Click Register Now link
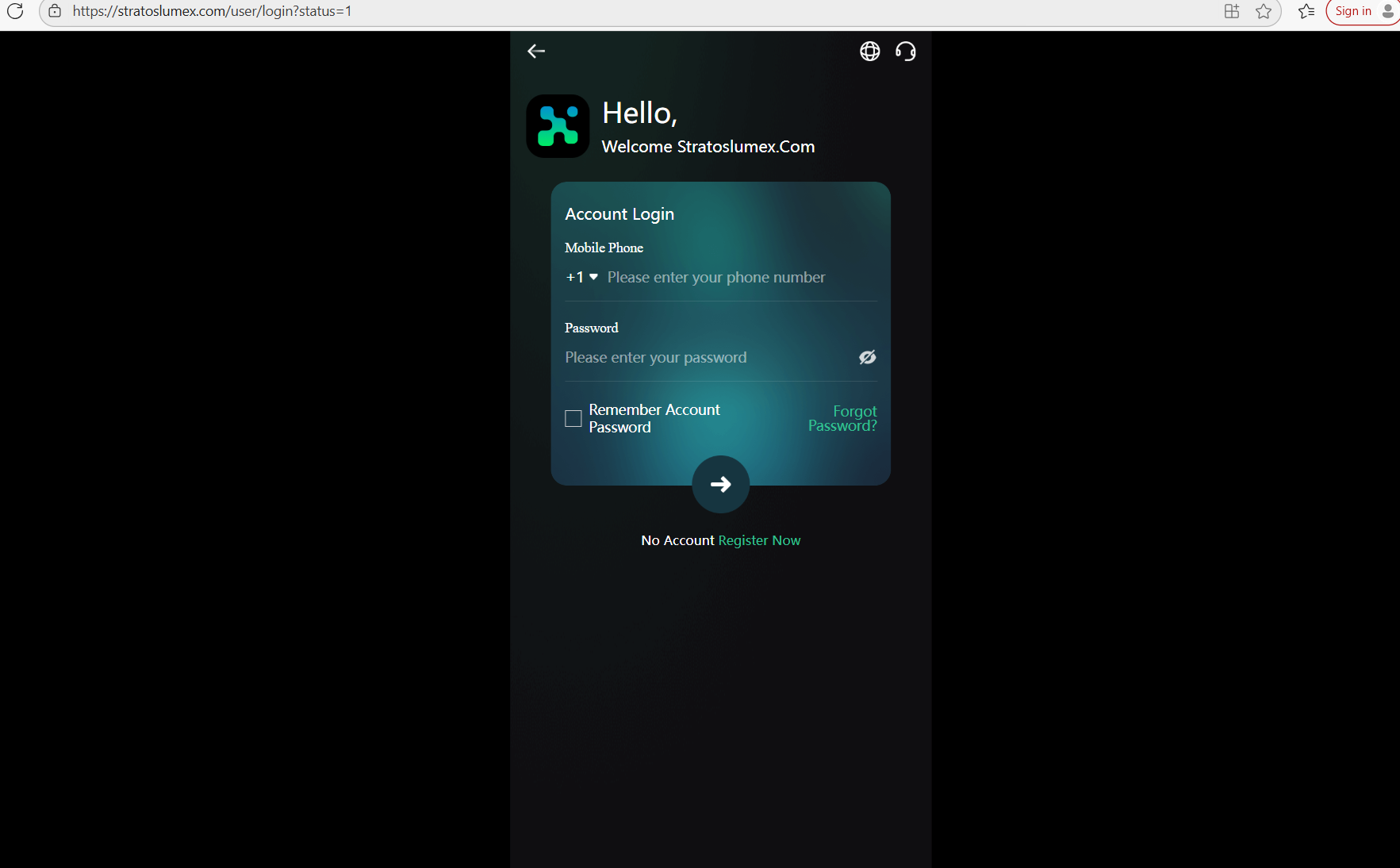The width and height of the screenshot is (1400, 868). click(x=758, y=540)
